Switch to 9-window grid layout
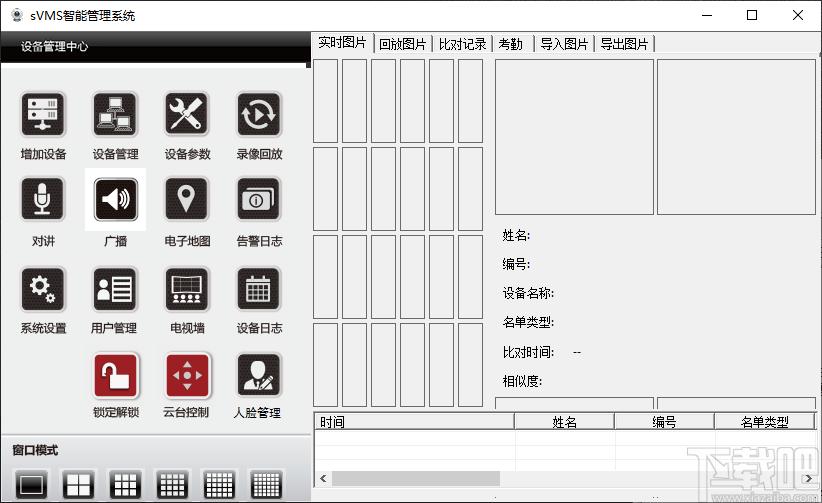The image size is (822, 503). tap(125, 485)
